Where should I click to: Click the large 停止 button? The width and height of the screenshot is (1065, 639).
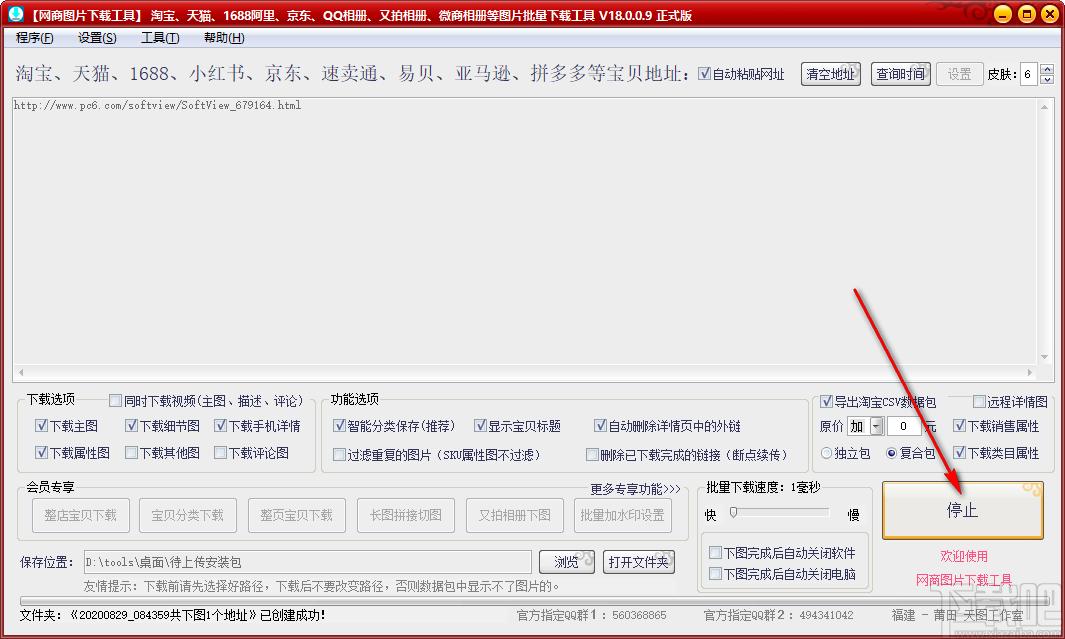962,510
